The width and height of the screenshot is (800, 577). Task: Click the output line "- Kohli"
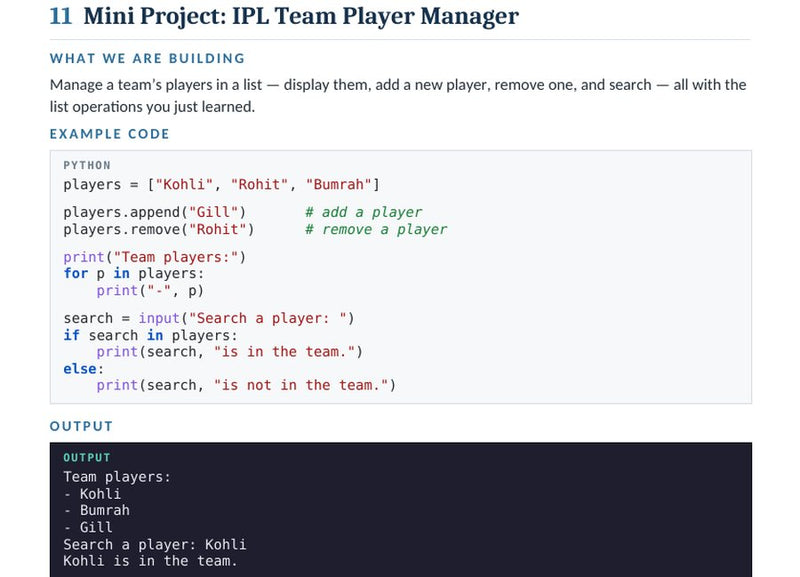pos(92,494)
